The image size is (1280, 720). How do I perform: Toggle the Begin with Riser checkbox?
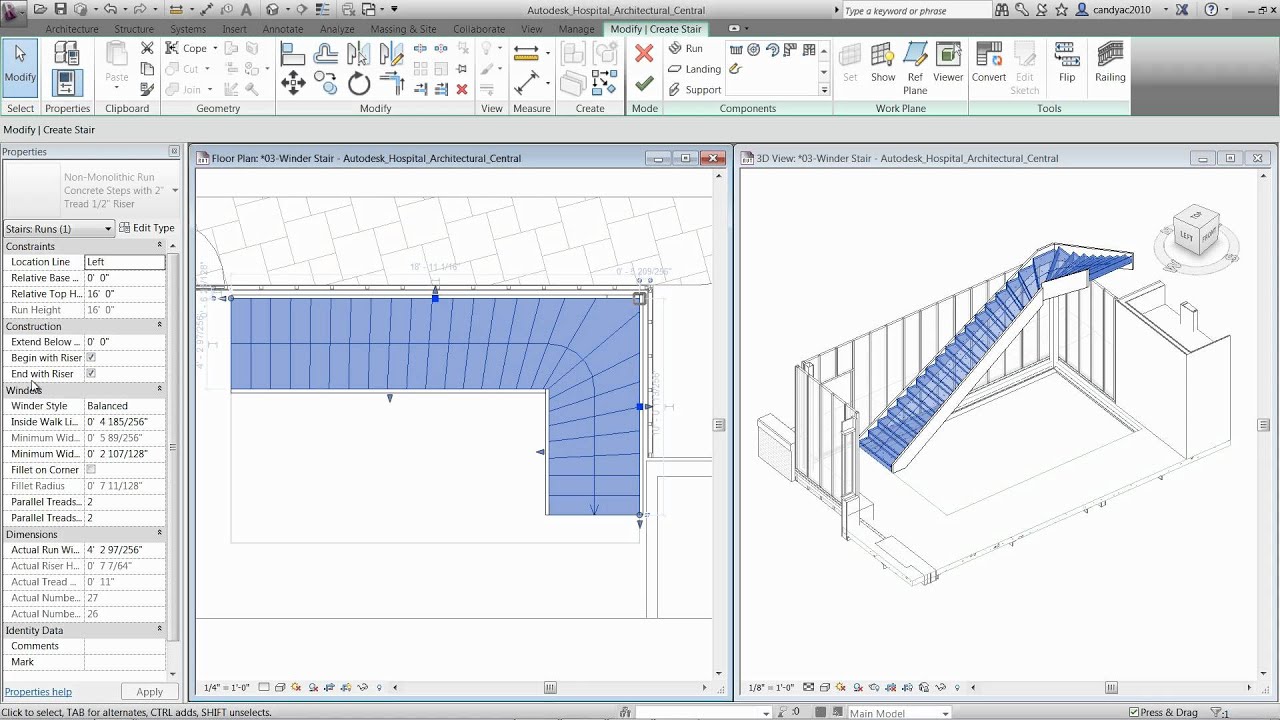[91, 357]
